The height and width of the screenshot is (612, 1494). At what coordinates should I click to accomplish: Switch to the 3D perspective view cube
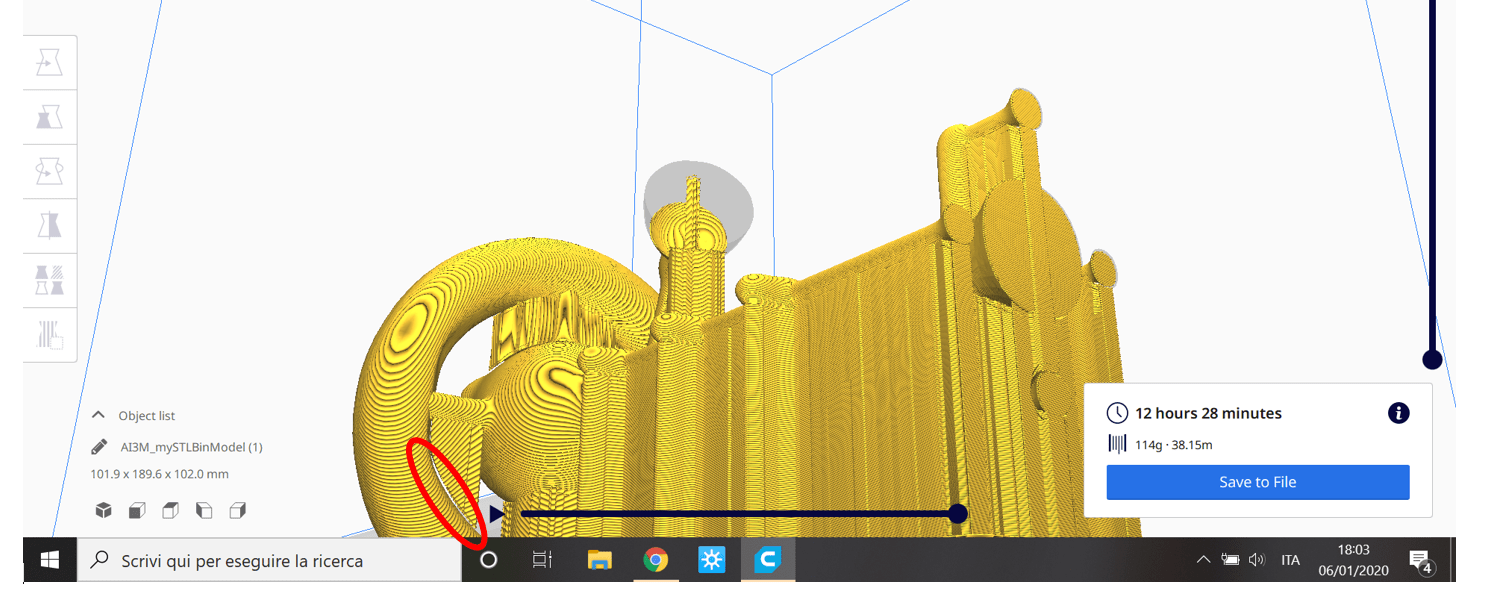pos(103,511)
